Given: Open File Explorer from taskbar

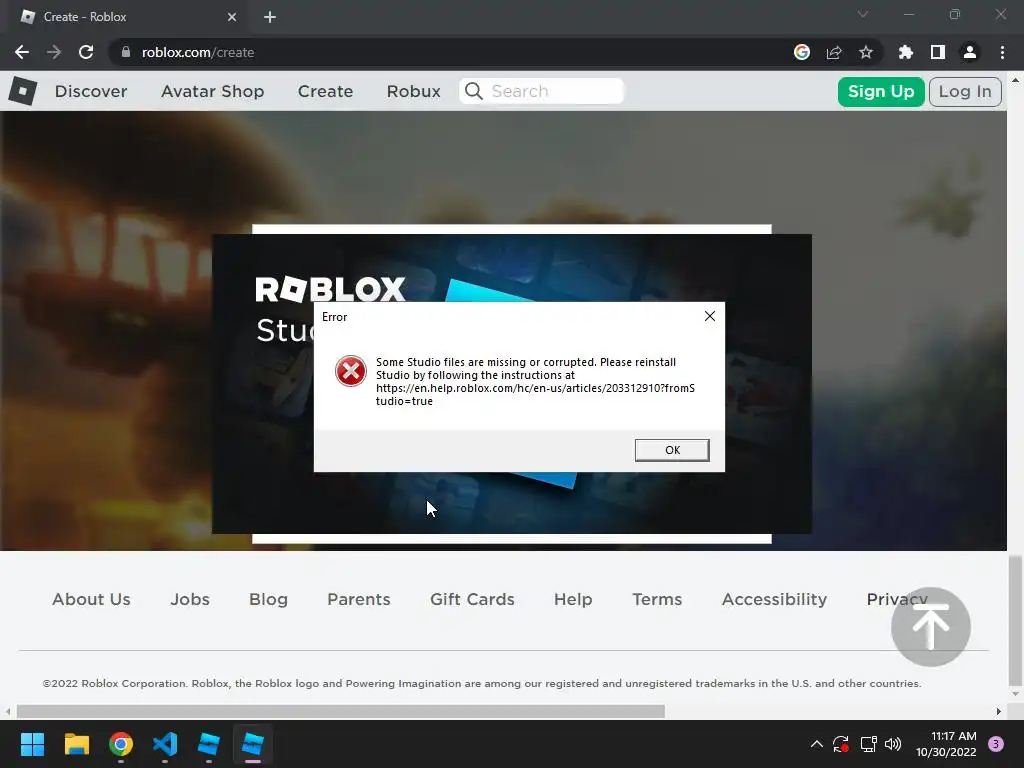Looking at the screenshot, I should pyautogui.click(x=76, y=744).
